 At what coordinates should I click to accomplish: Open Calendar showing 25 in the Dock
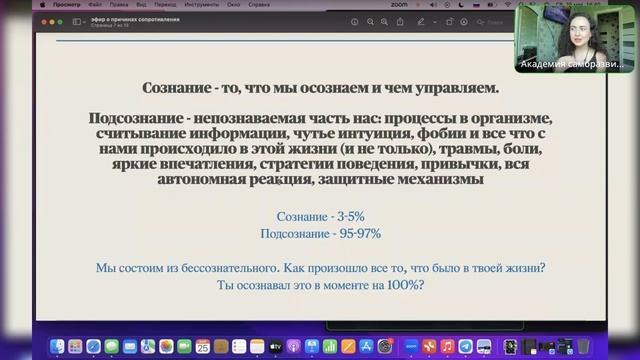click(202, 347)
